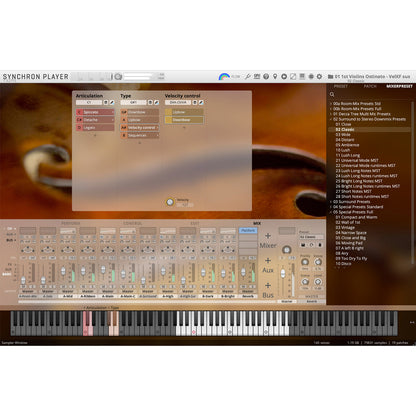
Task: Open the MIX view tab
Action: (257, 223)
